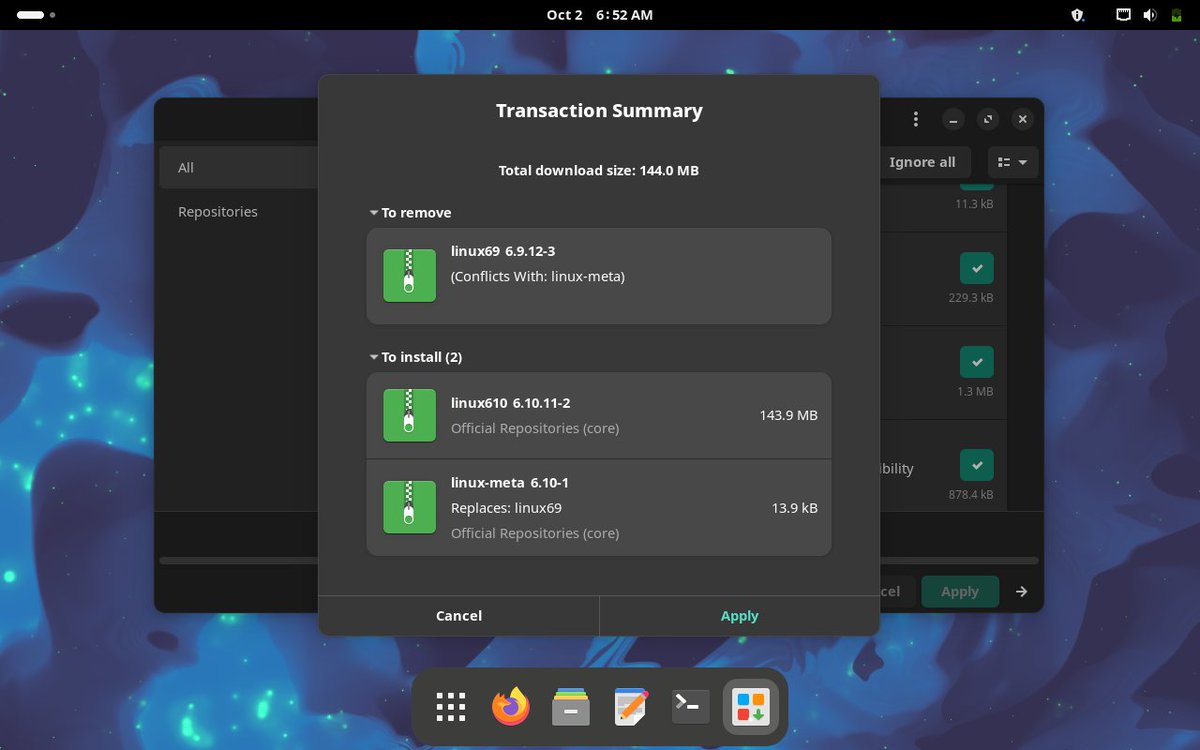This screenshot has width=1200, height=750.
Task: Click the Replaces: linux69 text
Action: click(506, 508)
